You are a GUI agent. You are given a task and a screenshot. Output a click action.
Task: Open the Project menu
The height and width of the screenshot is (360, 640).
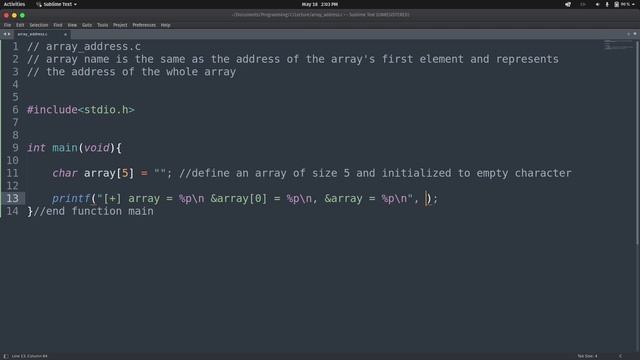(x=120, y=25)
